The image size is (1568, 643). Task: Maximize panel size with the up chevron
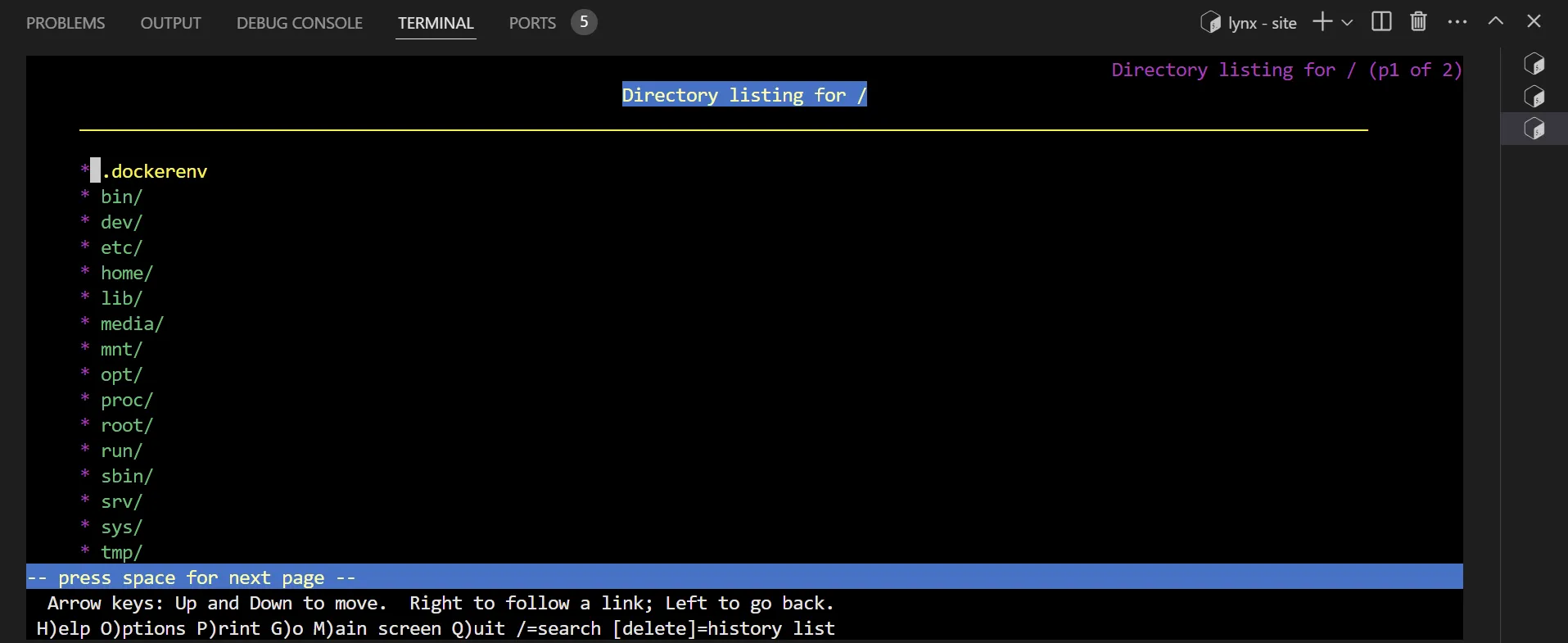pyautogui.click(x=1495, y=22)
